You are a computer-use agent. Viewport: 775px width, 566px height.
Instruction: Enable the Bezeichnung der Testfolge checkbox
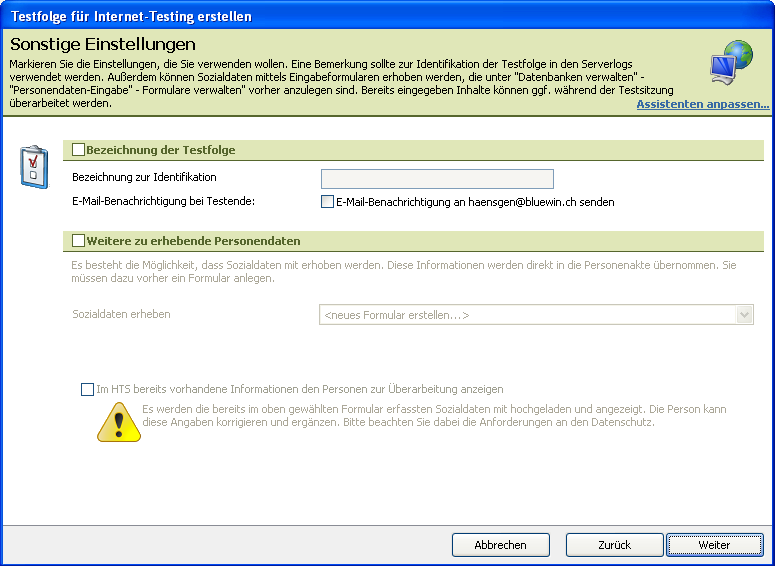pos(79,150)
